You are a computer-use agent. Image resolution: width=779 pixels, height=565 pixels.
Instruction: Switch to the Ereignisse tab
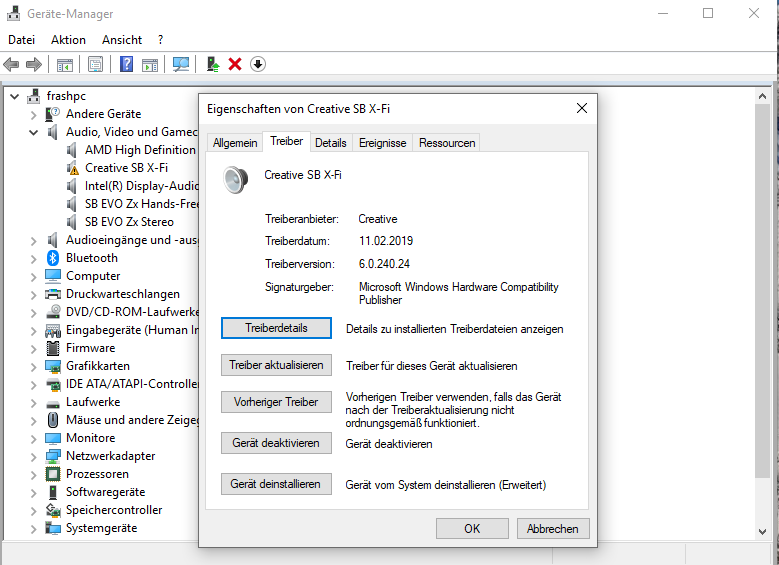pyautogui.click(x=383, y=143)
